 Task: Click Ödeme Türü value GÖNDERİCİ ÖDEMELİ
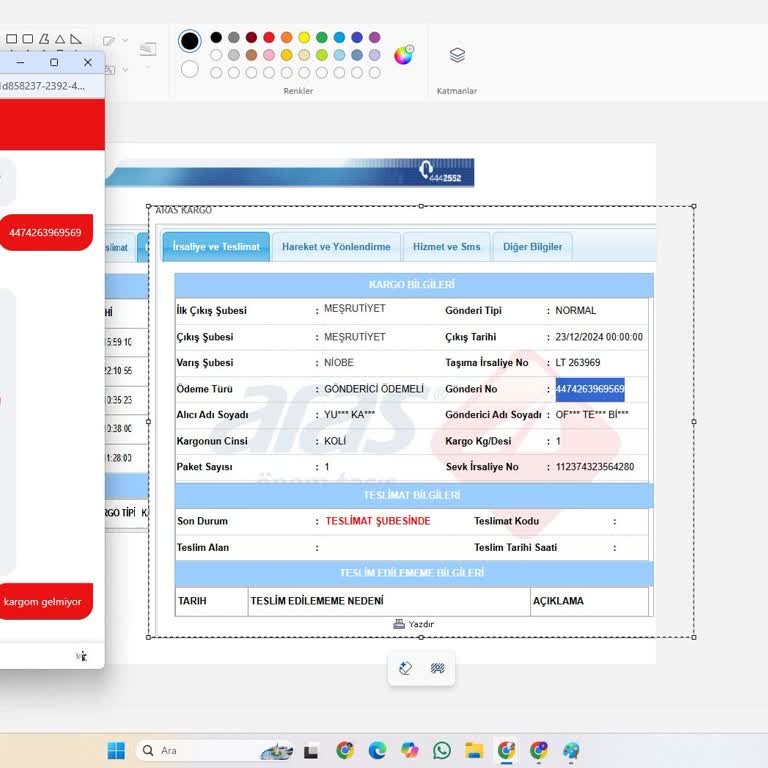click(374, 389)
